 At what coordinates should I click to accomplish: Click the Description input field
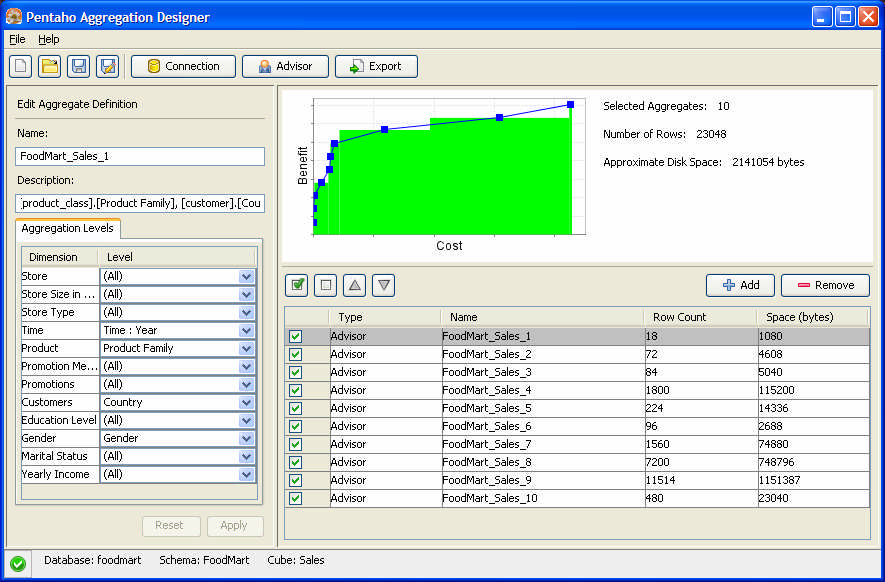pyautogui.click(x=140, y=203)
